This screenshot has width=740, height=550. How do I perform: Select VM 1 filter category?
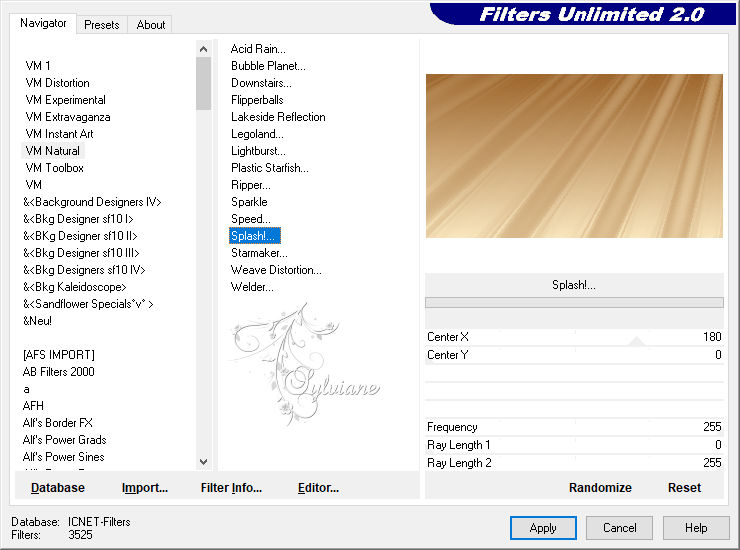[x=38, y=66]
